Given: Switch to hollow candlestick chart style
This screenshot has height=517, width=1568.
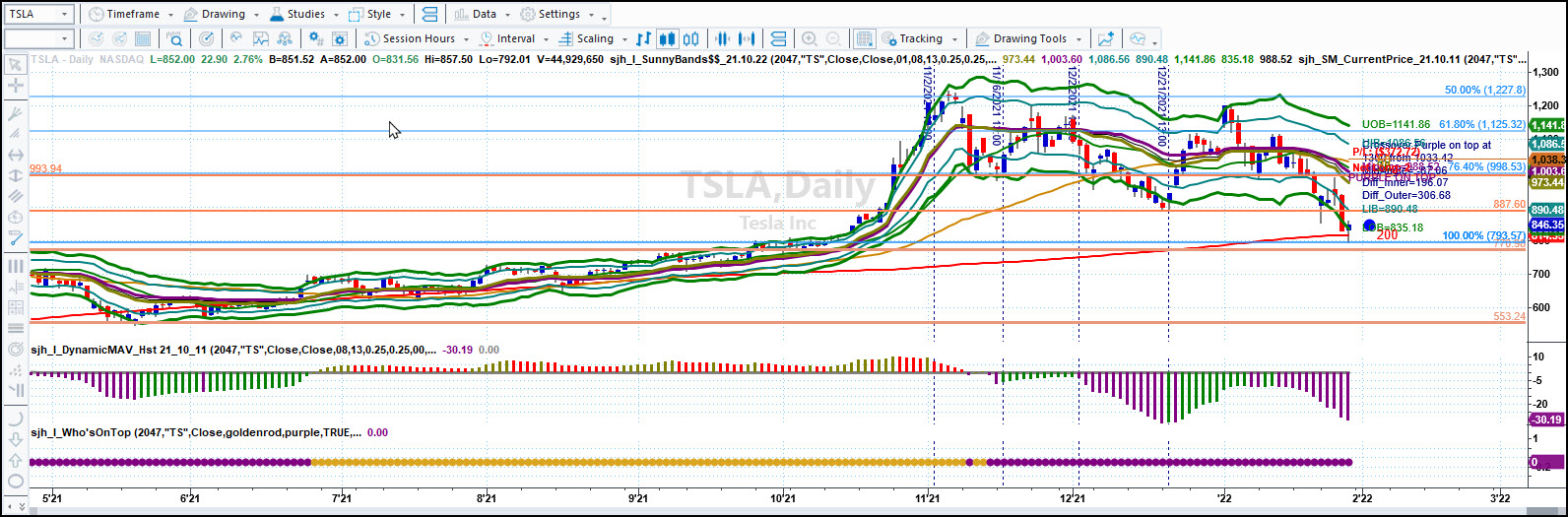Looking at the screenshot, I should pyautogui.click(x=690, y=38).
